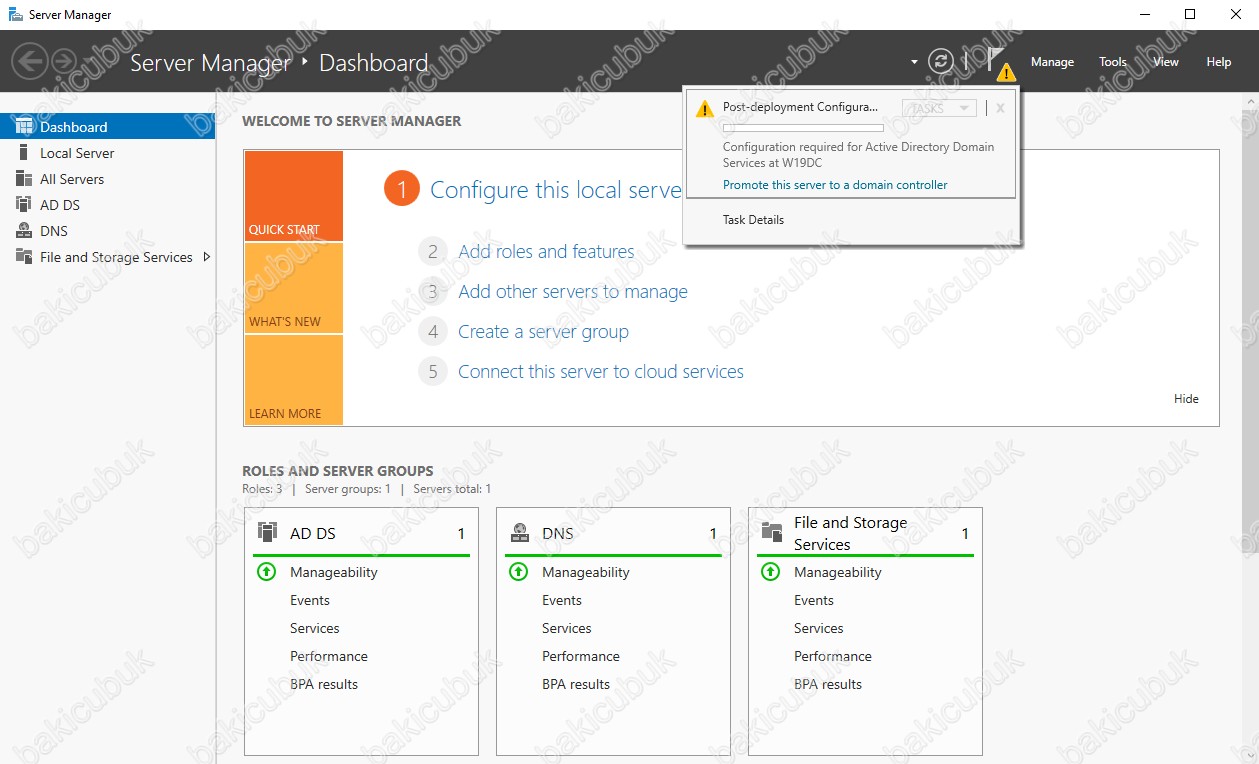Open Events in the DNS tile
This screenshot has height=764, width=1259.
pyautogui.click(x=562, y=601)
